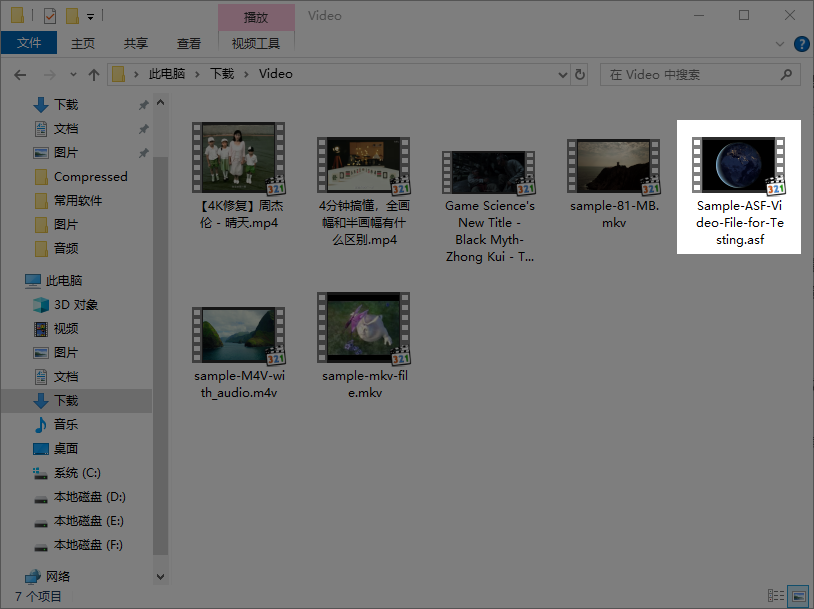The image size is (814, 609).
Task: Click 下载 in the address breadcrumb
Action: [x=221, y=74]
